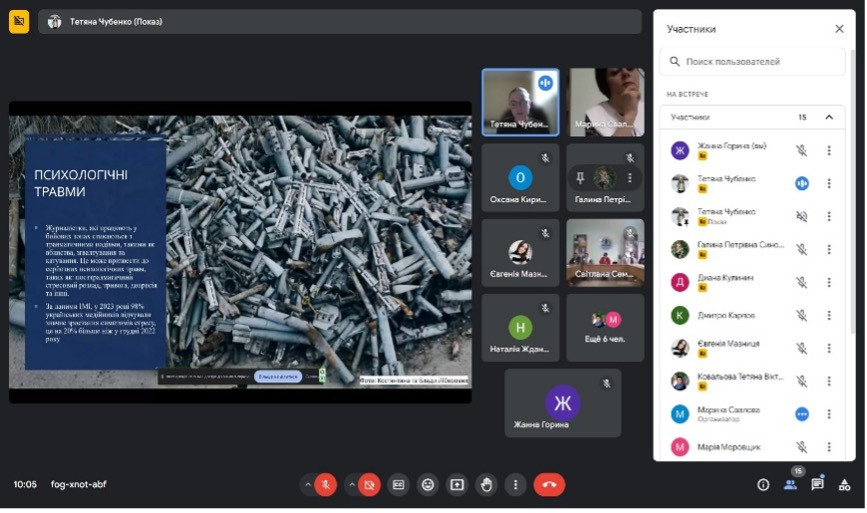Click the meeting code fog-xnot-abf
Image resolution: width=867 pixels, height=513 pixels.
tap(79, 484)
